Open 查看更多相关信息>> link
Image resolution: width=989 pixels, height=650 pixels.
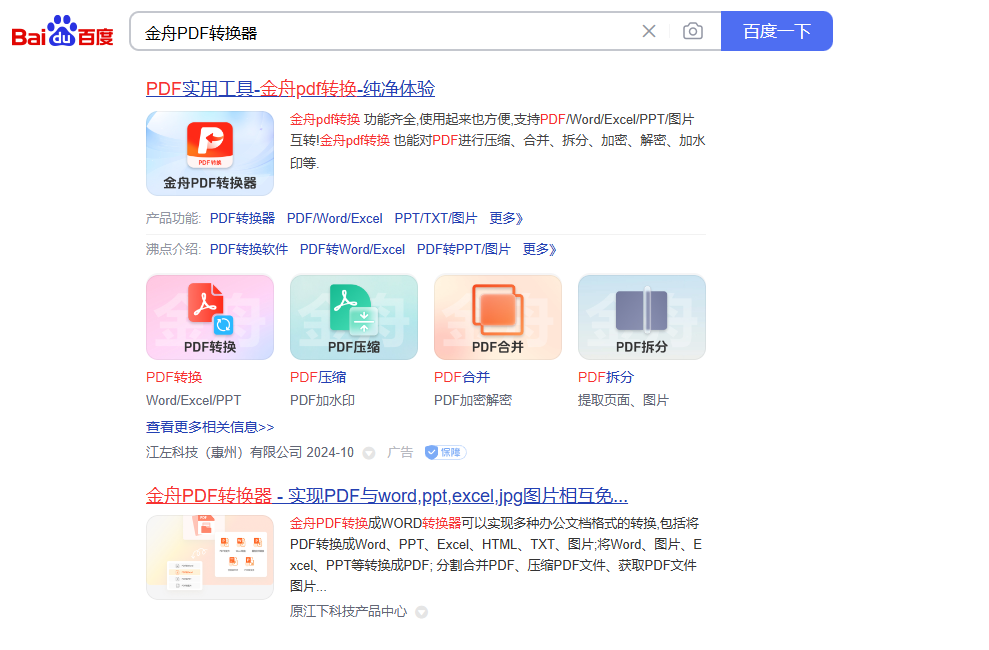pyautogui.click(x=210, y=427)
